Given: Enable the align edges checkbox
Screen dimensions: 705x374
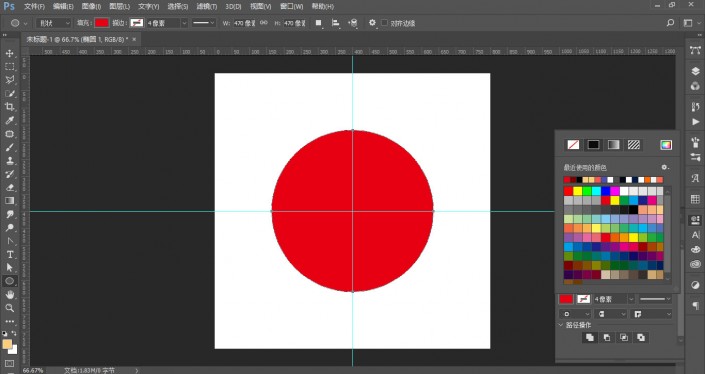Looking at the screenshot, I should 384,23.
